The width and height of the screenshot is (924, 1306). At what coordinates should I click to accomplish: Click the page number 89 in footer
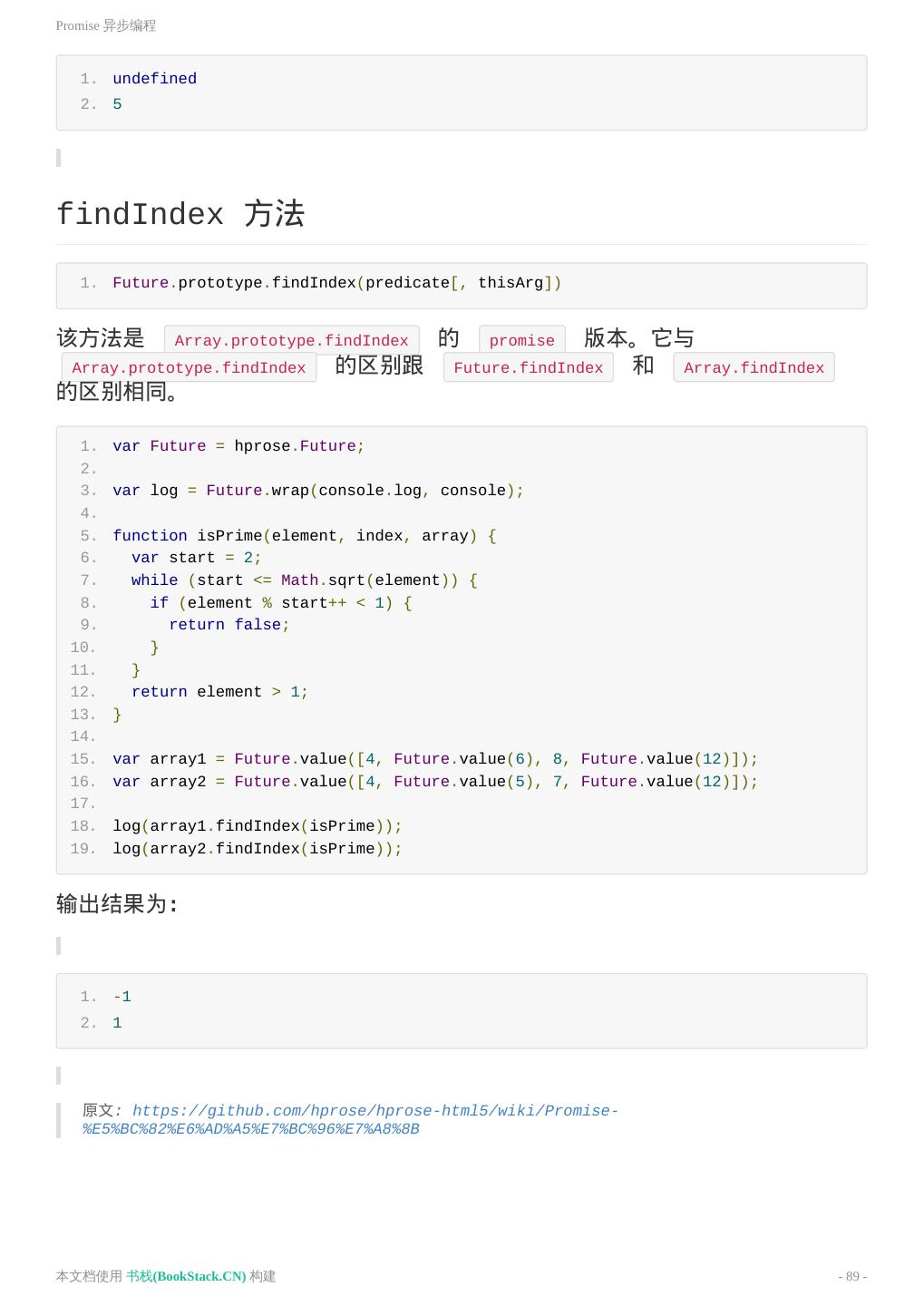tap(851, 1276)
